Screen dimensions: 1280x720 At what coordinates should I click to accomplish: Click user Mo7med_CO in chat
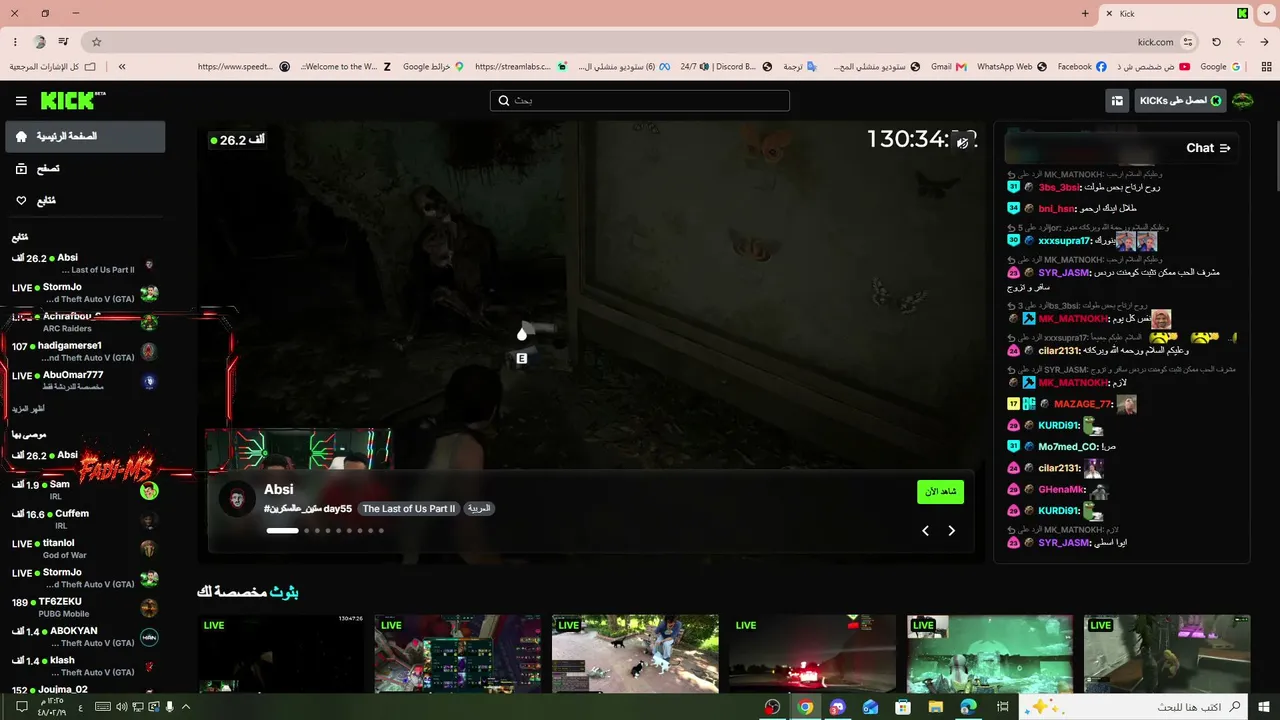coord(1069,447)
